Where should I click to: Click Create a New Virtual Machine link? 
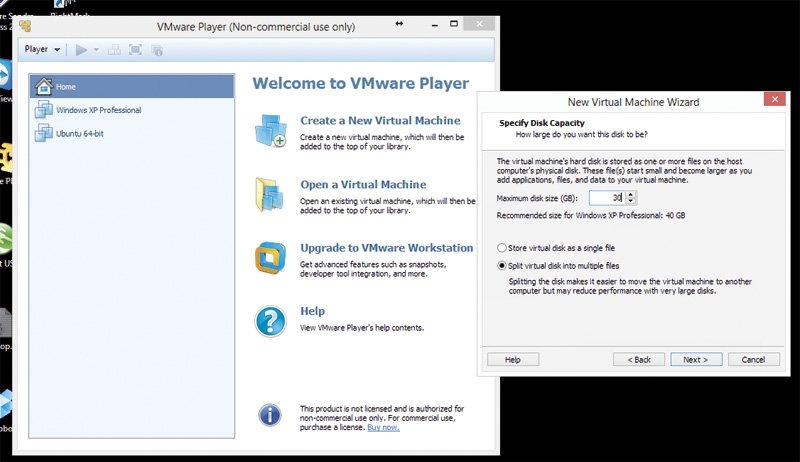[x=380, y=121]
